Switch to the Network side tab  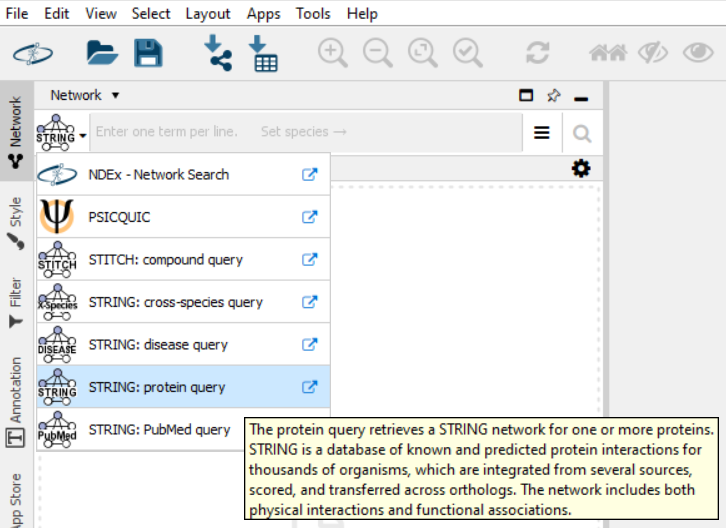tap(16, 132)
